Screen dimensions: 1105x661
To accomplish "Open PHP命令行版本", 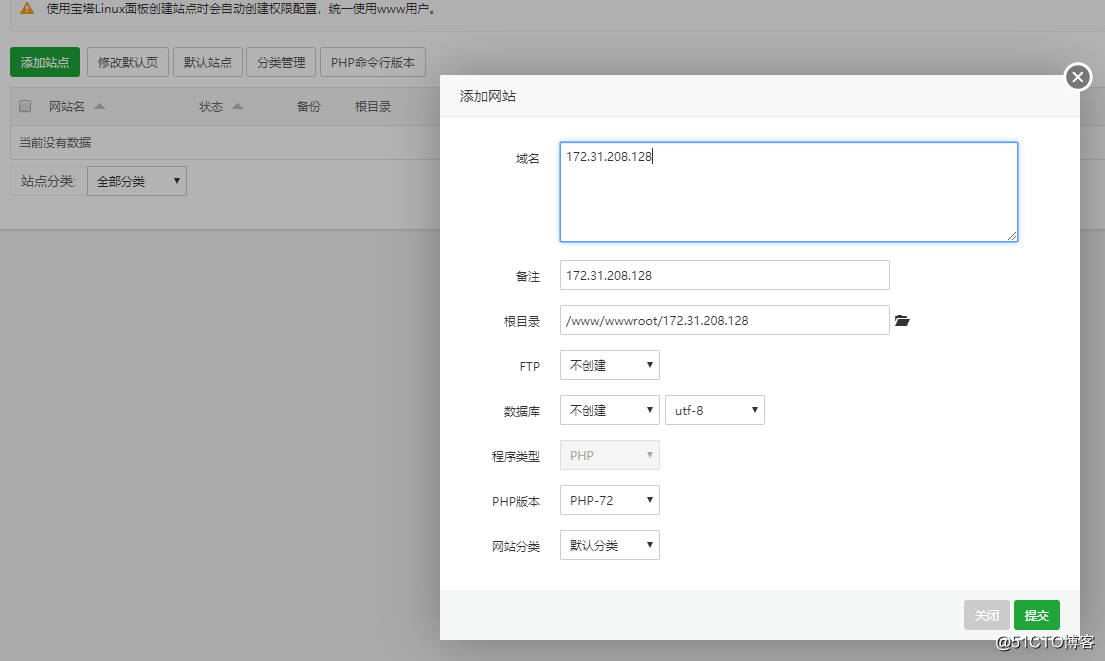I will point(373,61).
